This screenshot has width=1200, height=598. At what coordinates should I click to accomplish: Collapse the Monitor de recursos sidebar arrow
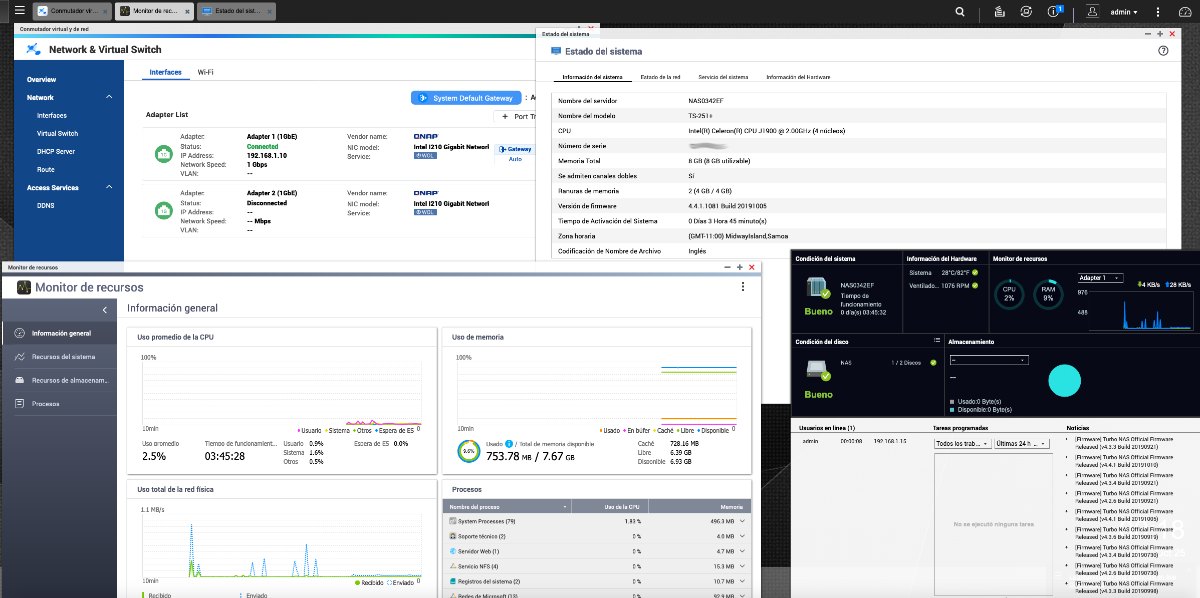(105, 311)
